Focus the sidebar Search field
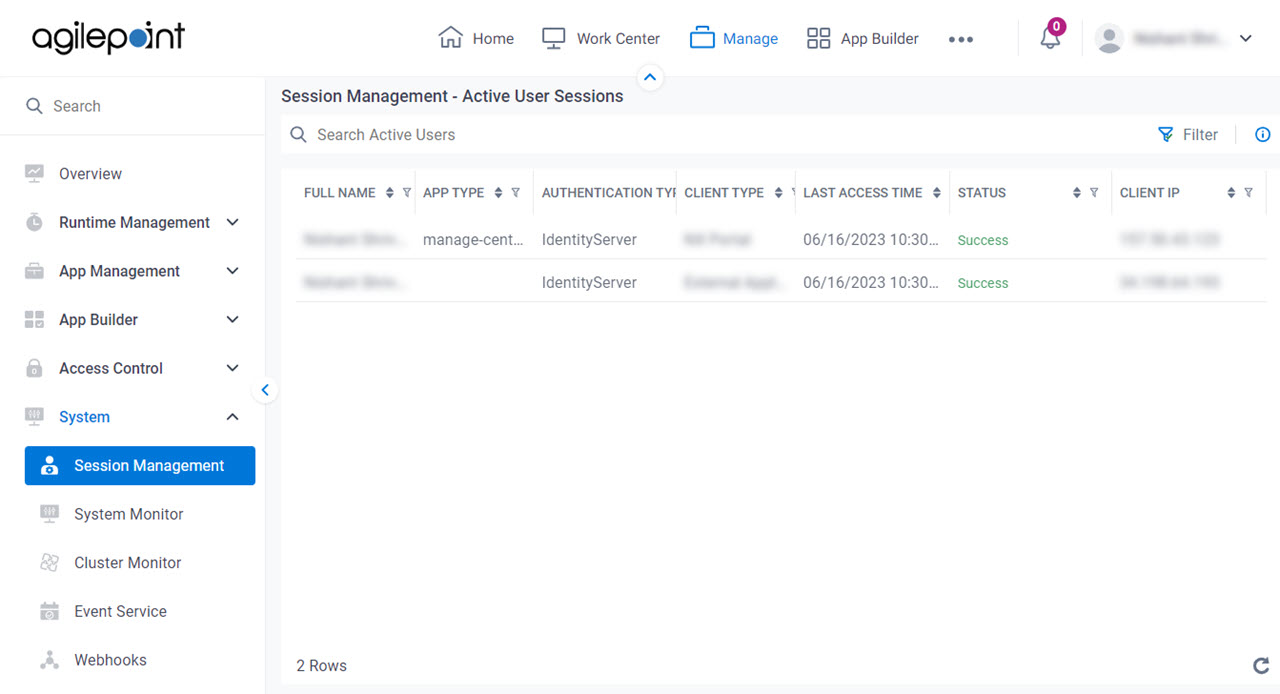The width and height of the screenshot is (1280, 694). (x=132, y=106)
